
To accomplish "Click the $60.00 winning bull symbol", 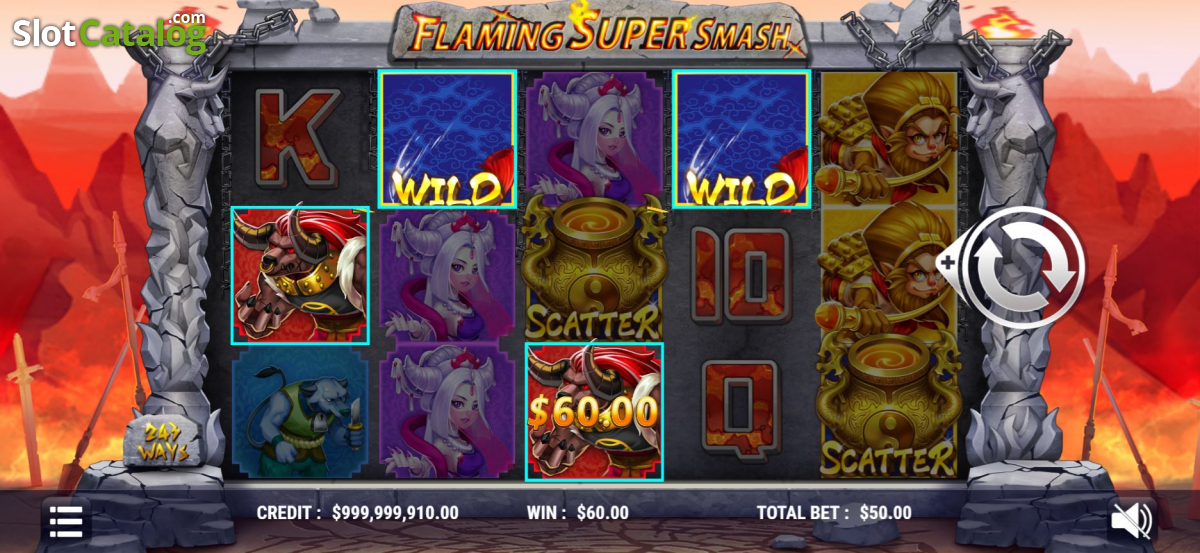I will point(594,412).
